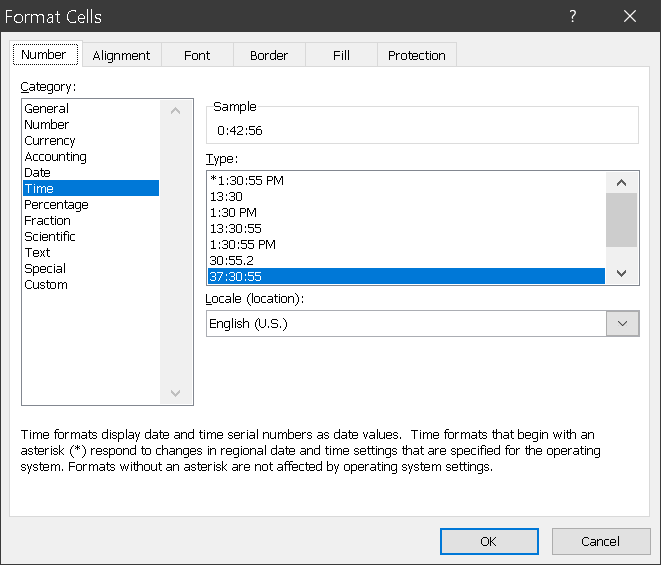Switch to the Alignment tab

121,55
